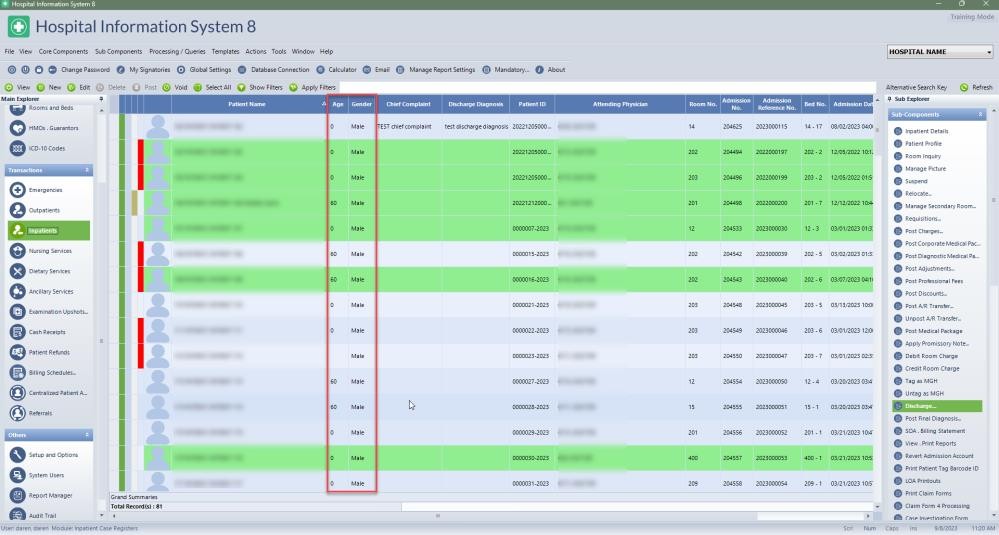Open the Processing / Queries menu

176,52
